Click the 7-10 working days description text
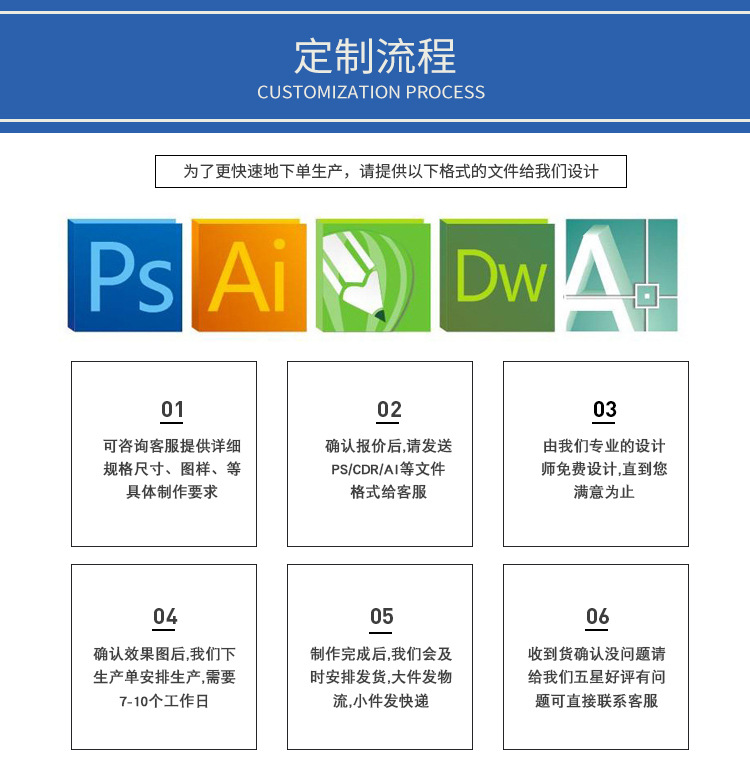Screen dimensions: 750x769 tap(164, 677)
